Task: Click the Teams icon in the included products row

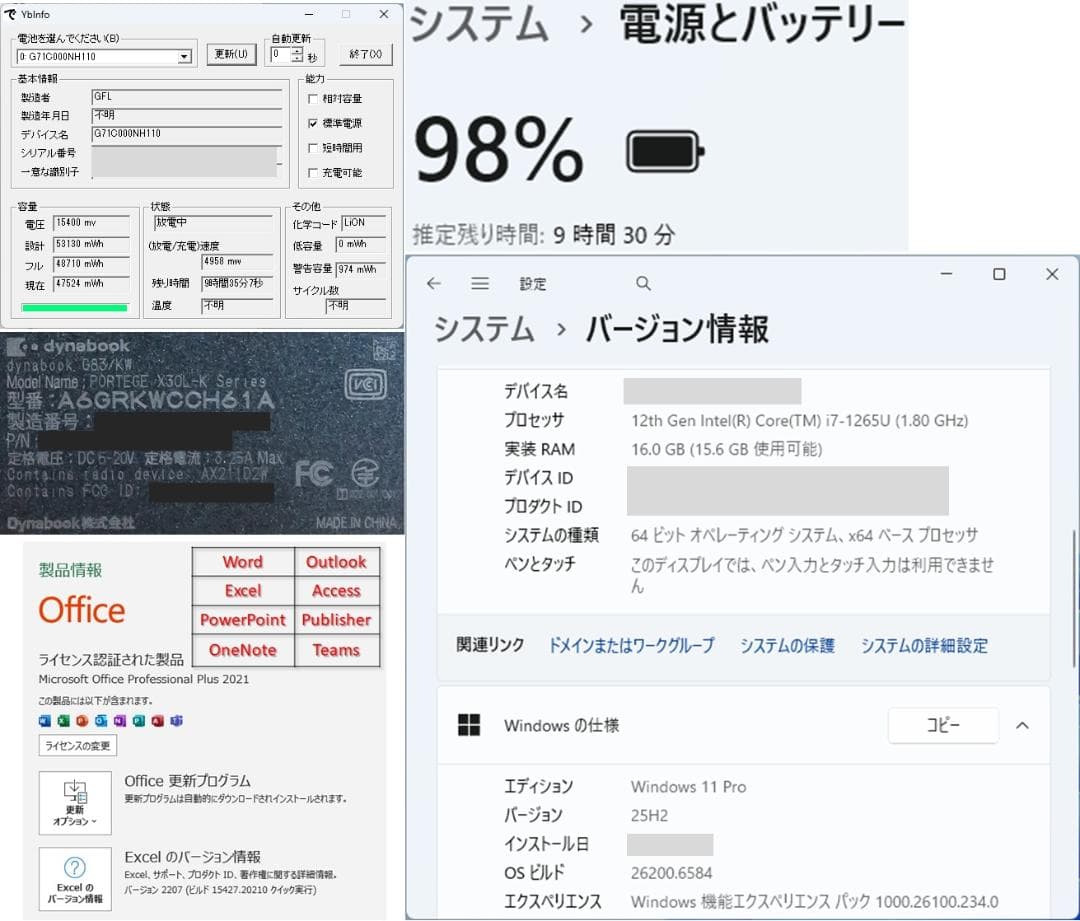Action: [175, 720]
